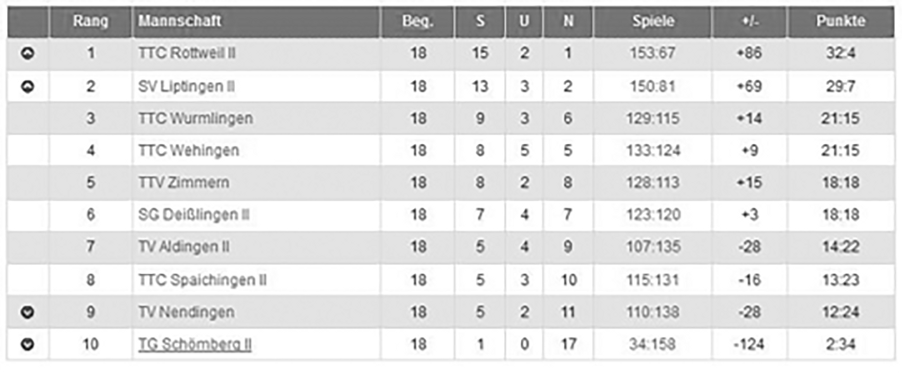This screenshot has width=902, height=373.
Task: Open the TG Schömberg II team link
Action: pos(195,344)
